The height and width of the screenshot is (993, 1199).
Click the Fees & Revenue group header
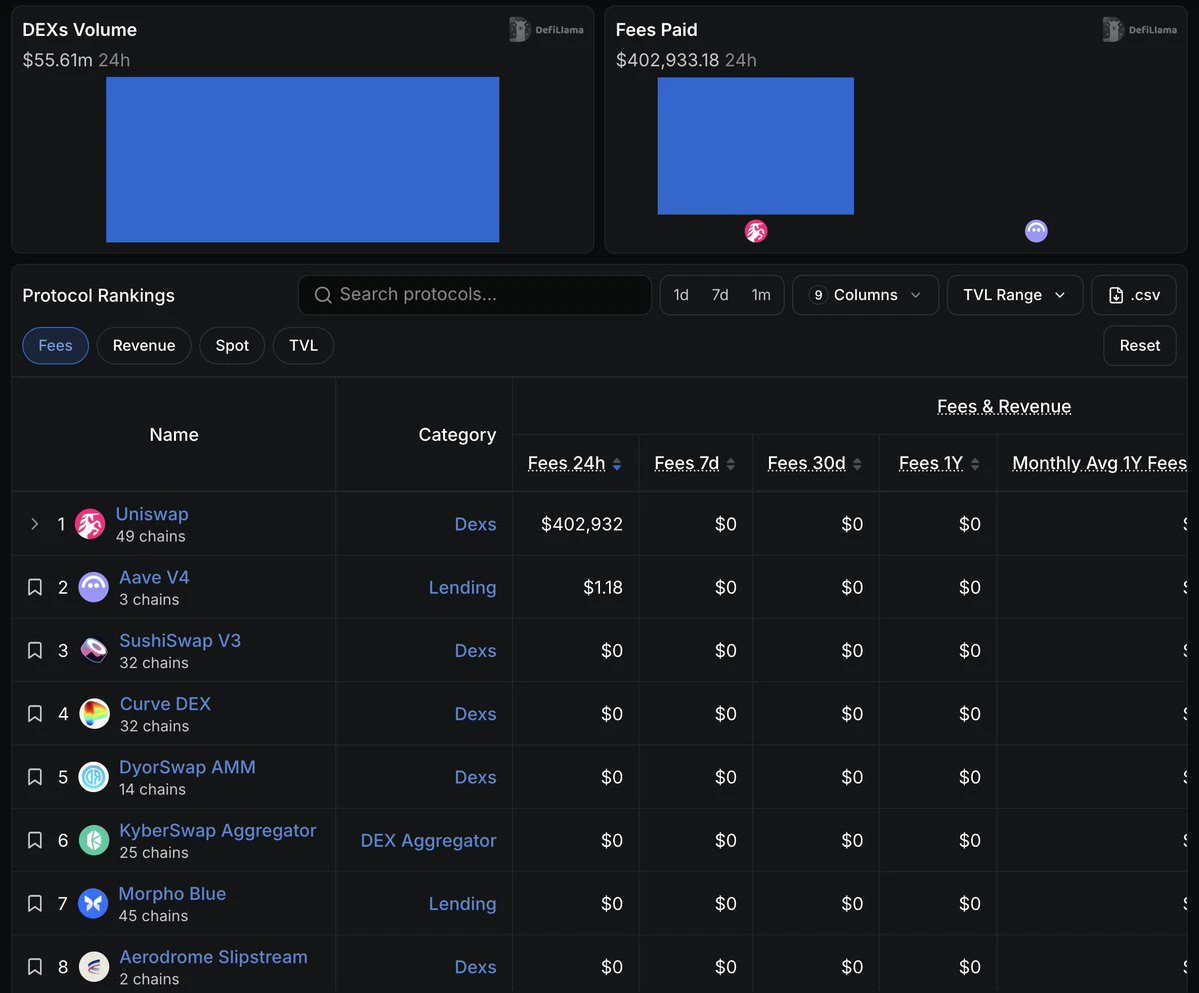point(1003,407)
